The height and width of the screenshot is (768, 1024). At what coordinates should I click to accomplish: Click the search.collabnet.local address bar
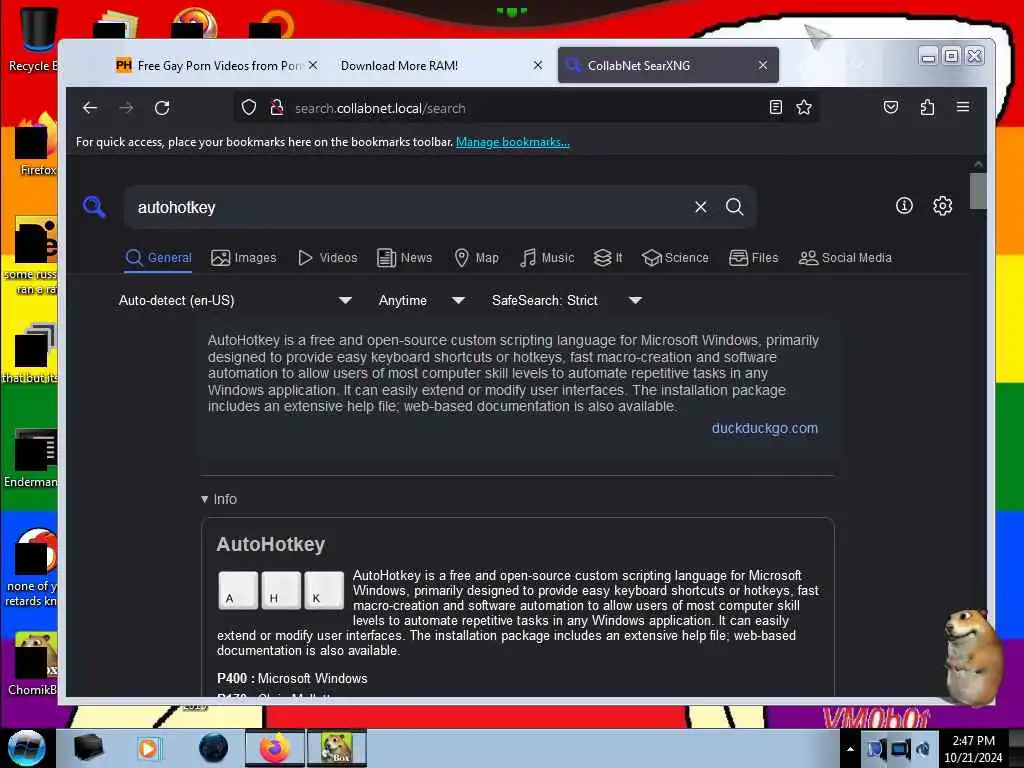point(526,108)
